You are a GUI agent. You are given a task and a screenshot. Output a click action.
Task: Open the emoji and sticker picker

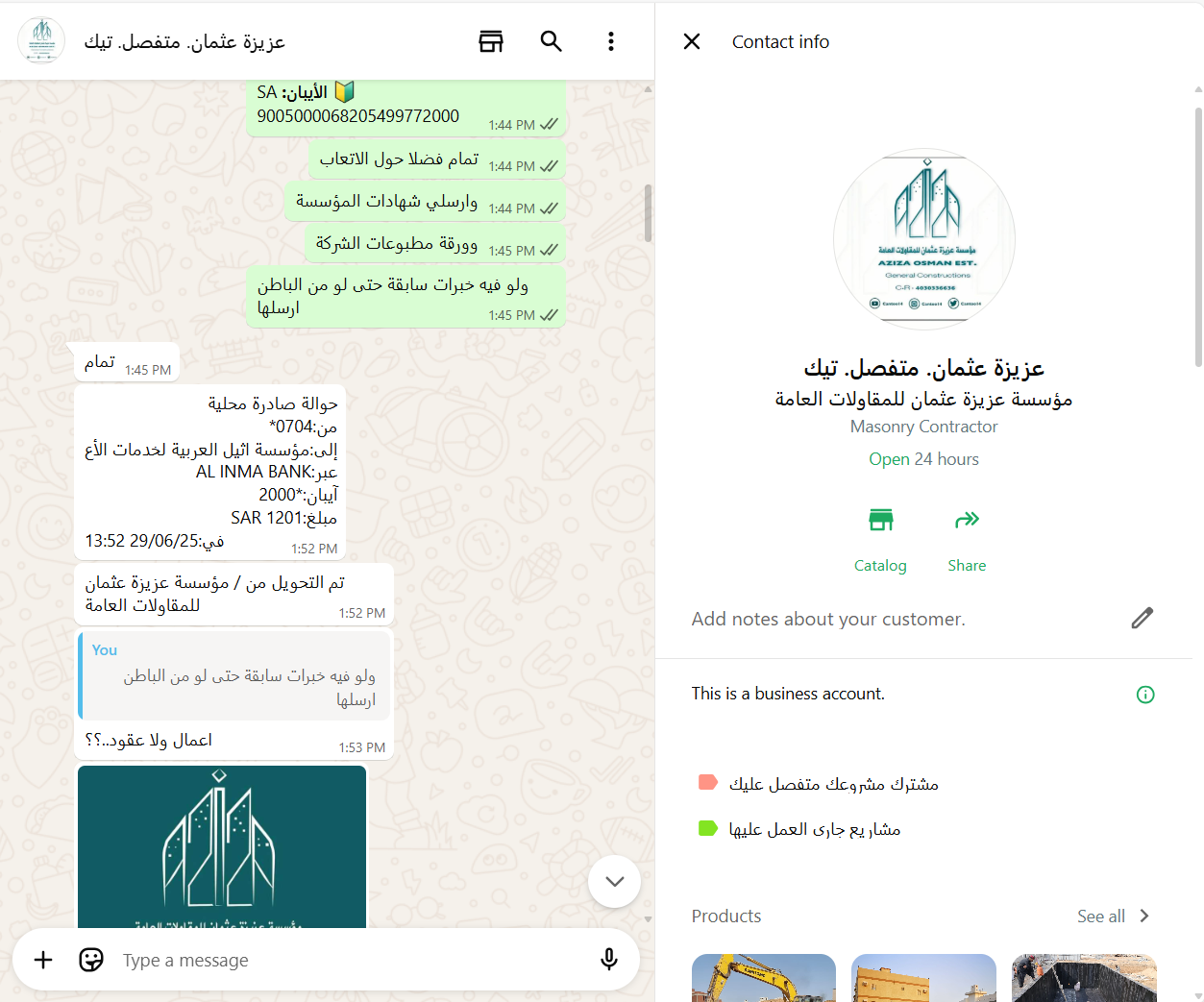pos(91,960)
